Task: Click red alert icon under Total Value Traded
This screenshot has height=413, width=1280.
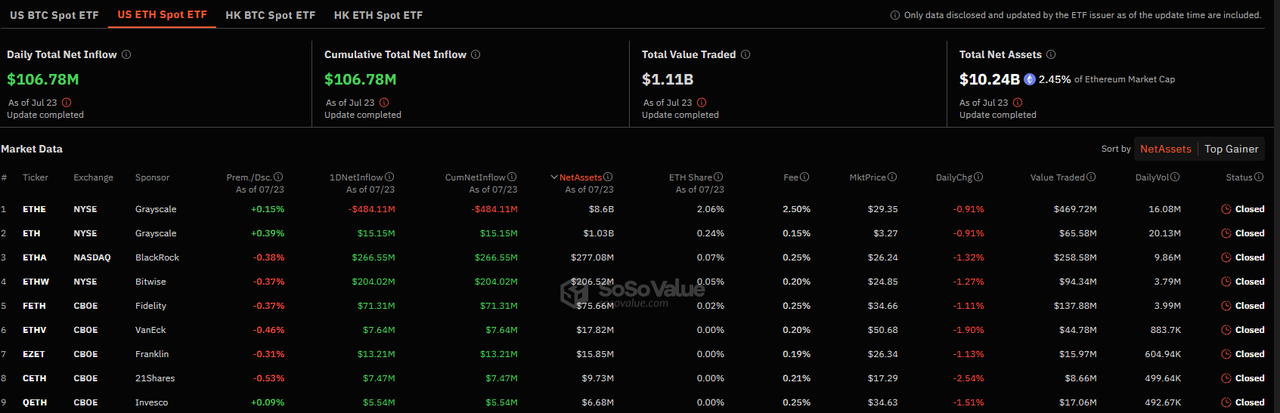Action: 702,102
